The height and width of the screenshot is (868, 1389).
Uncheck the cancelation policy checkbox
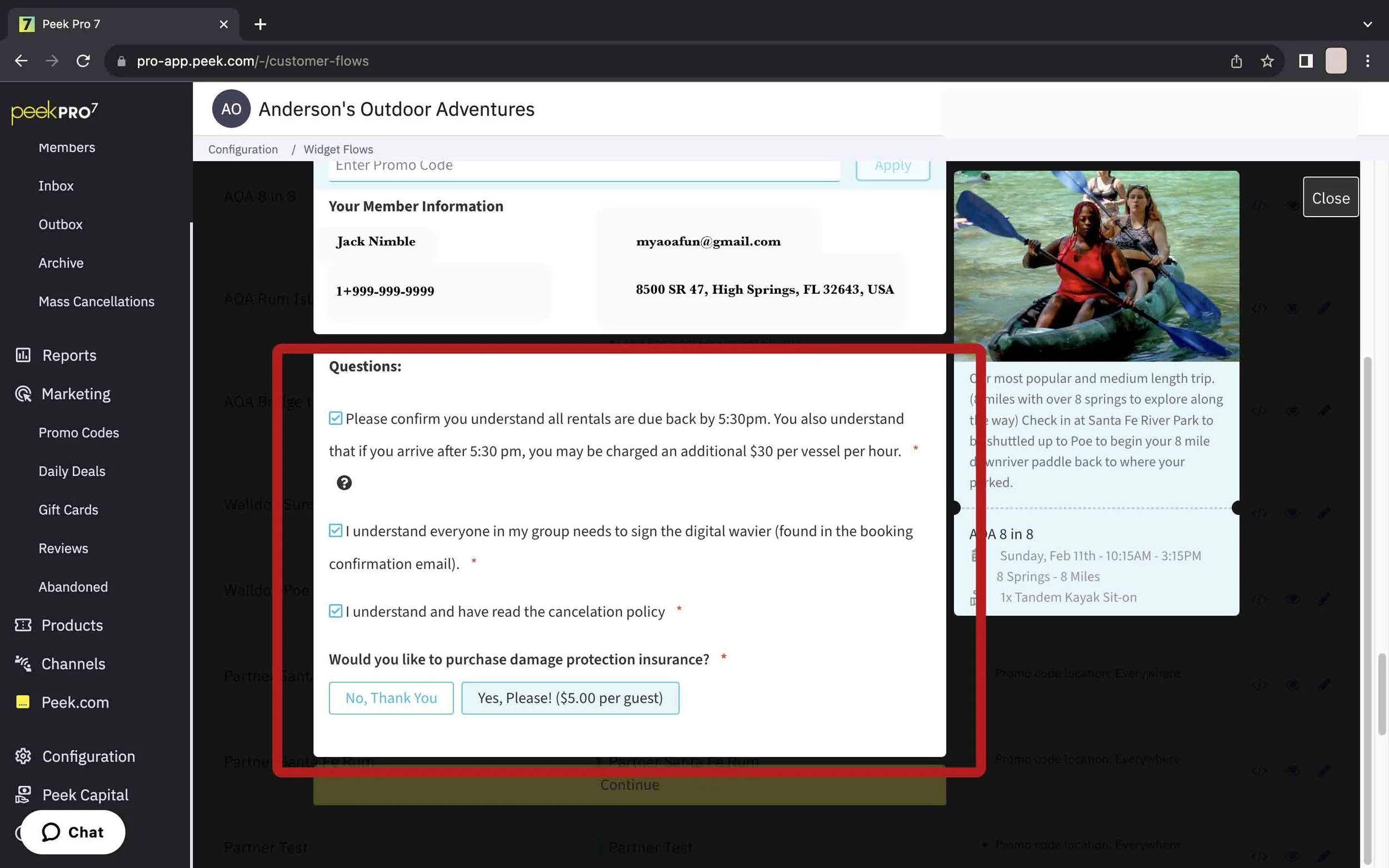tap(336, 611)
